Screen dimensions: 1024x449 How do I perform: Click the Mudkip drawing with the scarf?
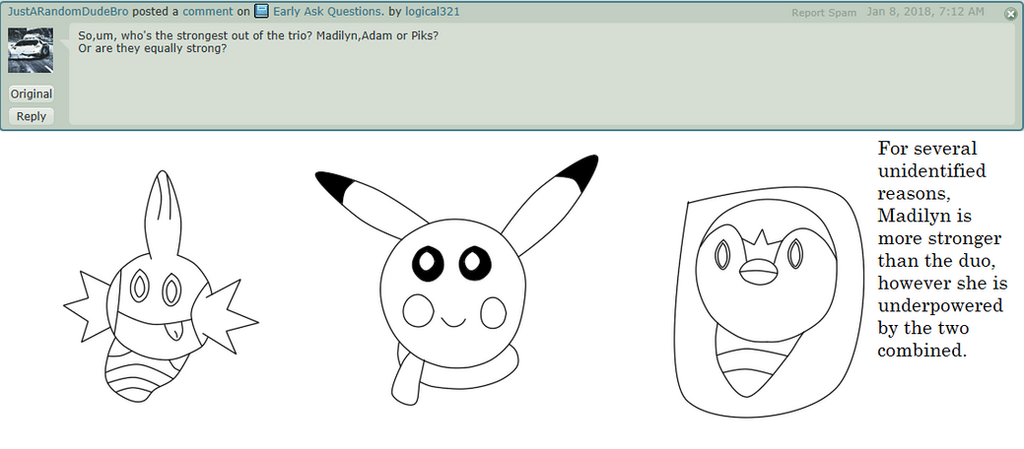coord(161,286)
